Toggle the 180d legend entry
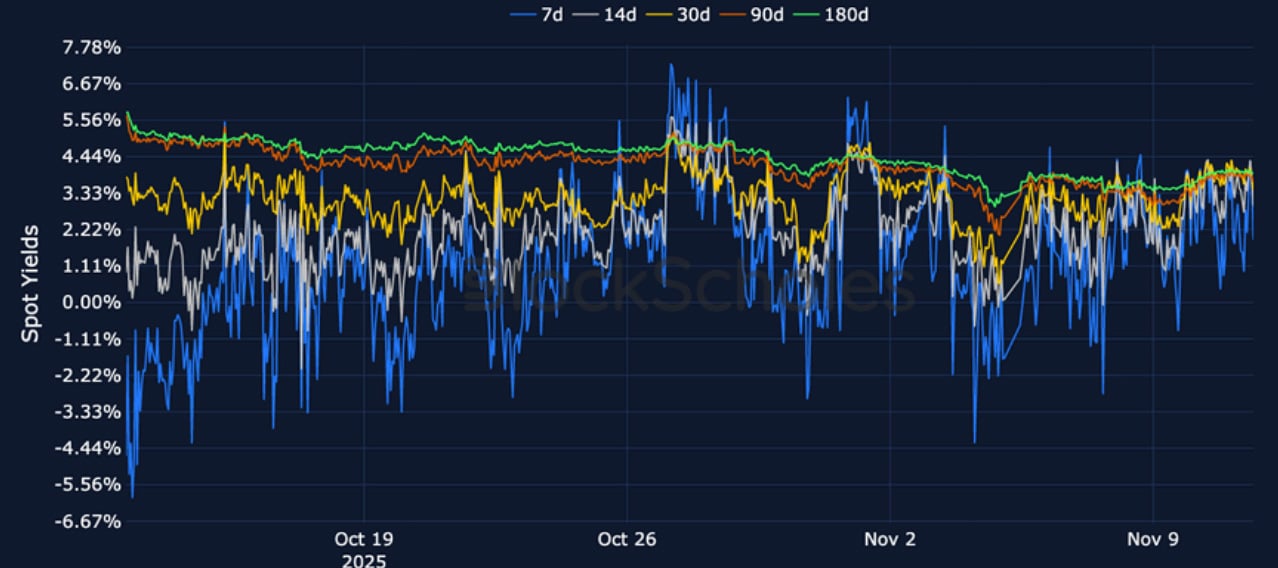Screen dimensions: 1278x568 point(853,15)
